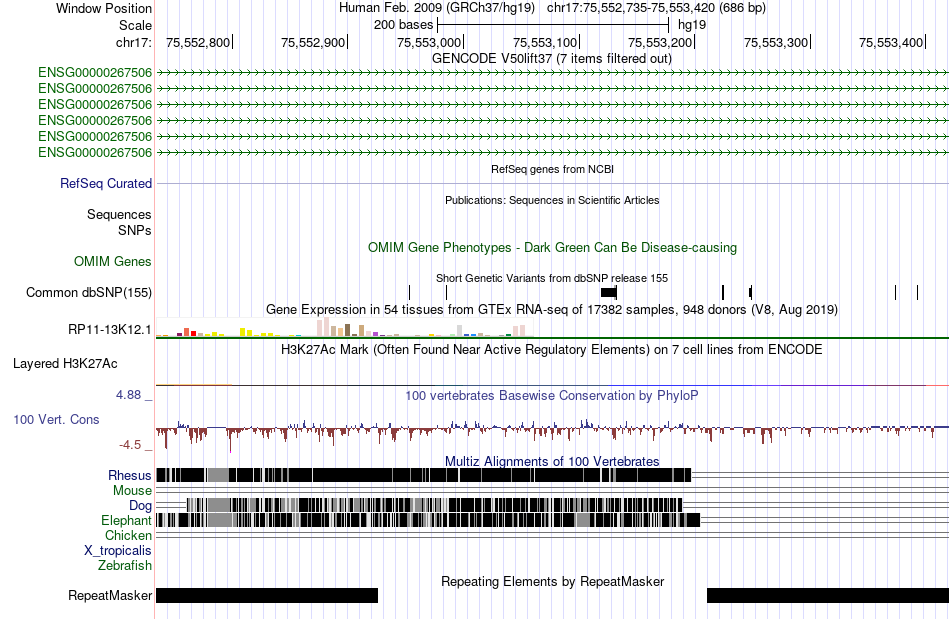950x619 pixels.
Task: Click the Elephant alignment block track
Action: pos(428,520)
